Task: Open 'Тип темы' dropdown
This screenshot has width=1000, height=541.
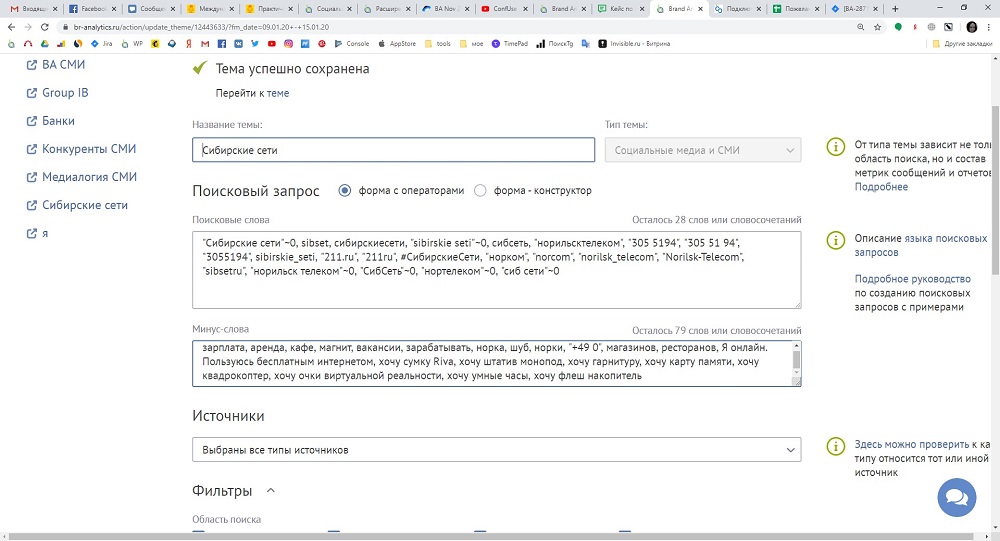Action: [x=703, y=150]
